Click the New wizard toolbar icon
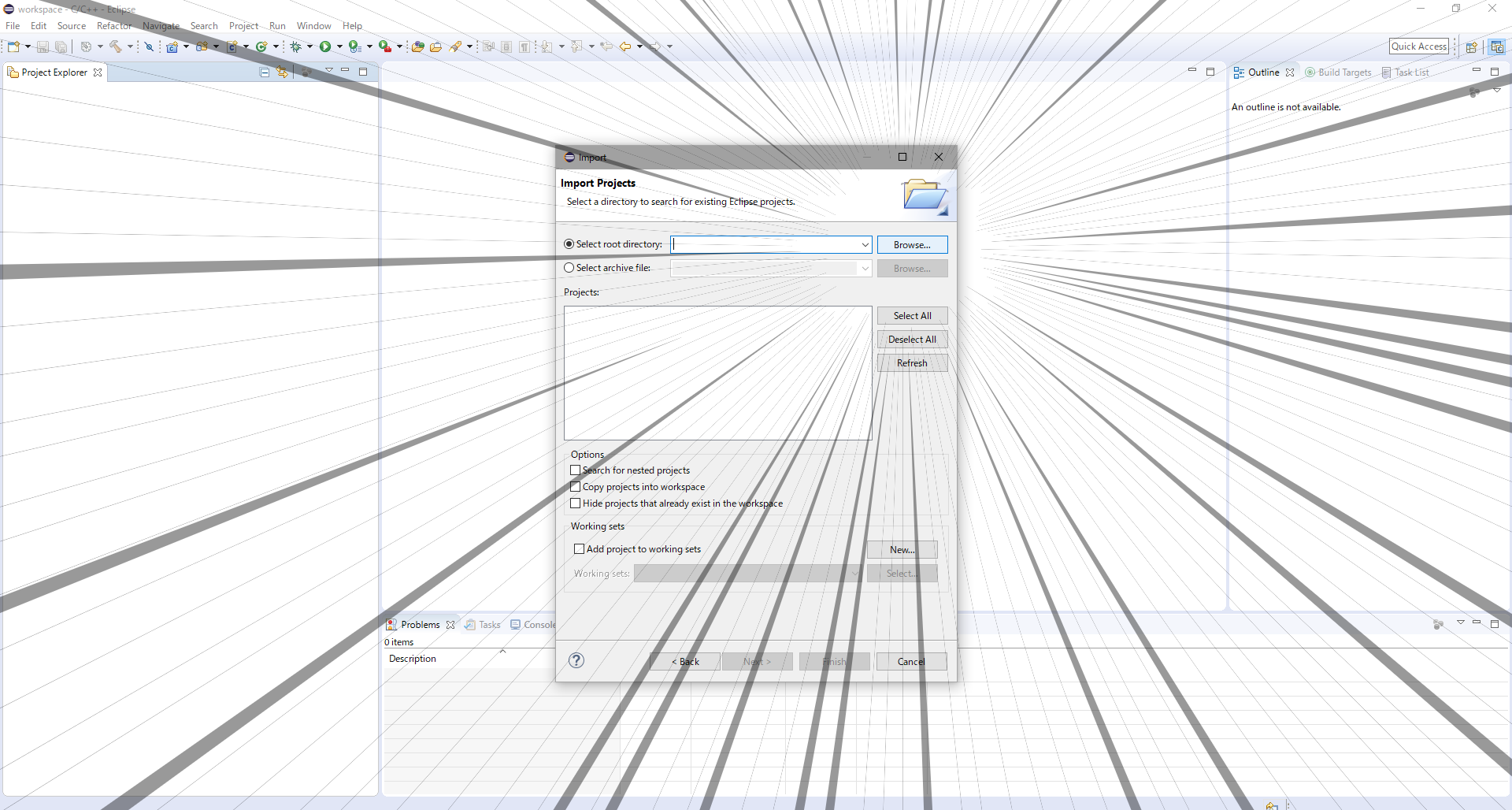 point(13,46)
